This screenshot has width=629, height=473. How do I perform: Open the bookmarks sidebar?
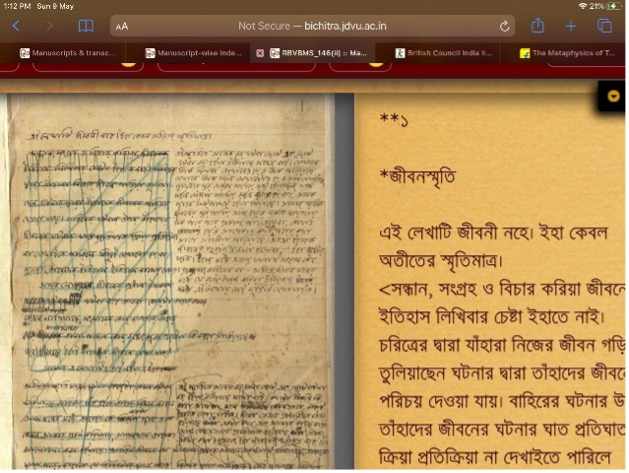pyautogui.click(x=86, y=26)
